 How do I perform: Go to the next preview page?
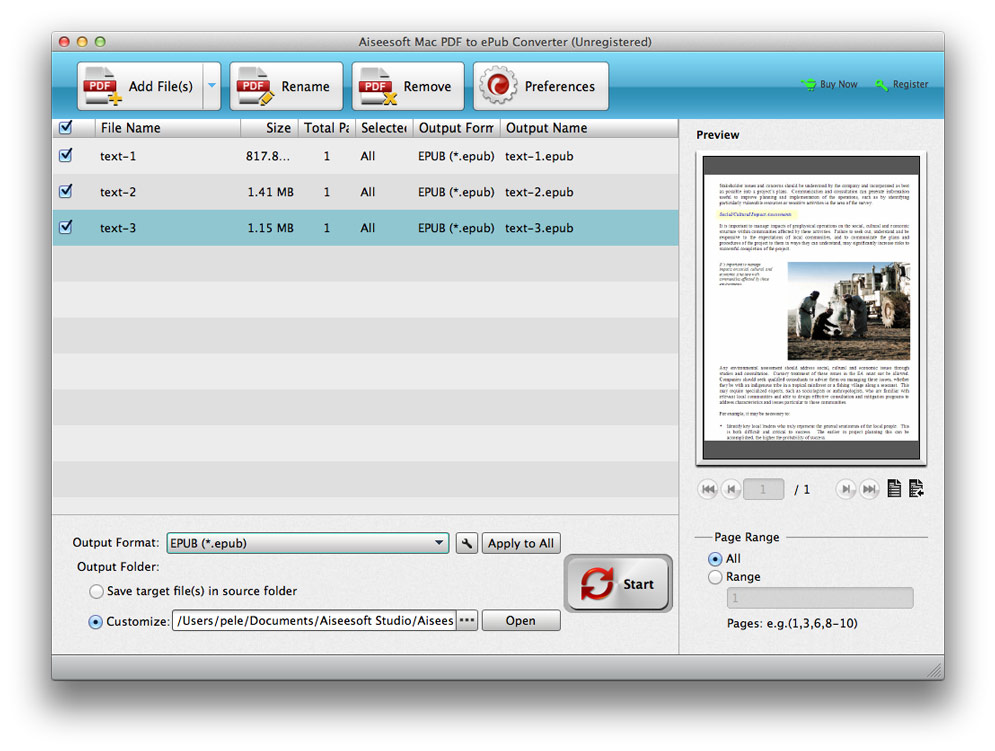tap(845, 489)
